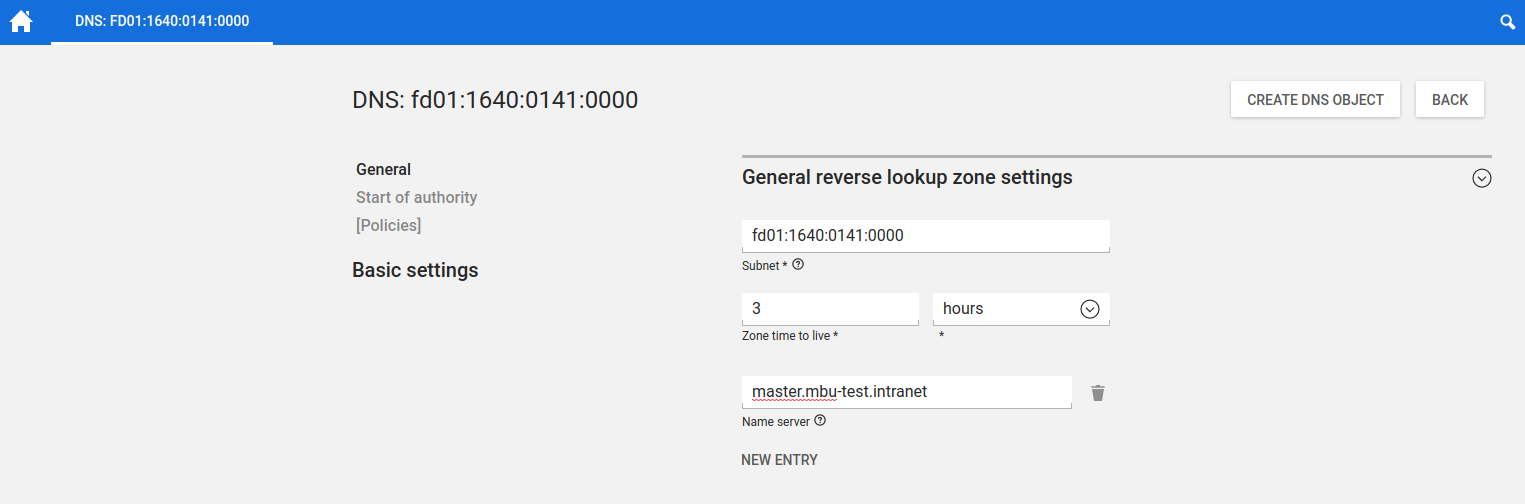Image resolution: width=1525 pixels, height=504 pixels.
Task: Click the CREATE DNS OBJECT button
Action: pyautogui.click(x=1315, y=100)
